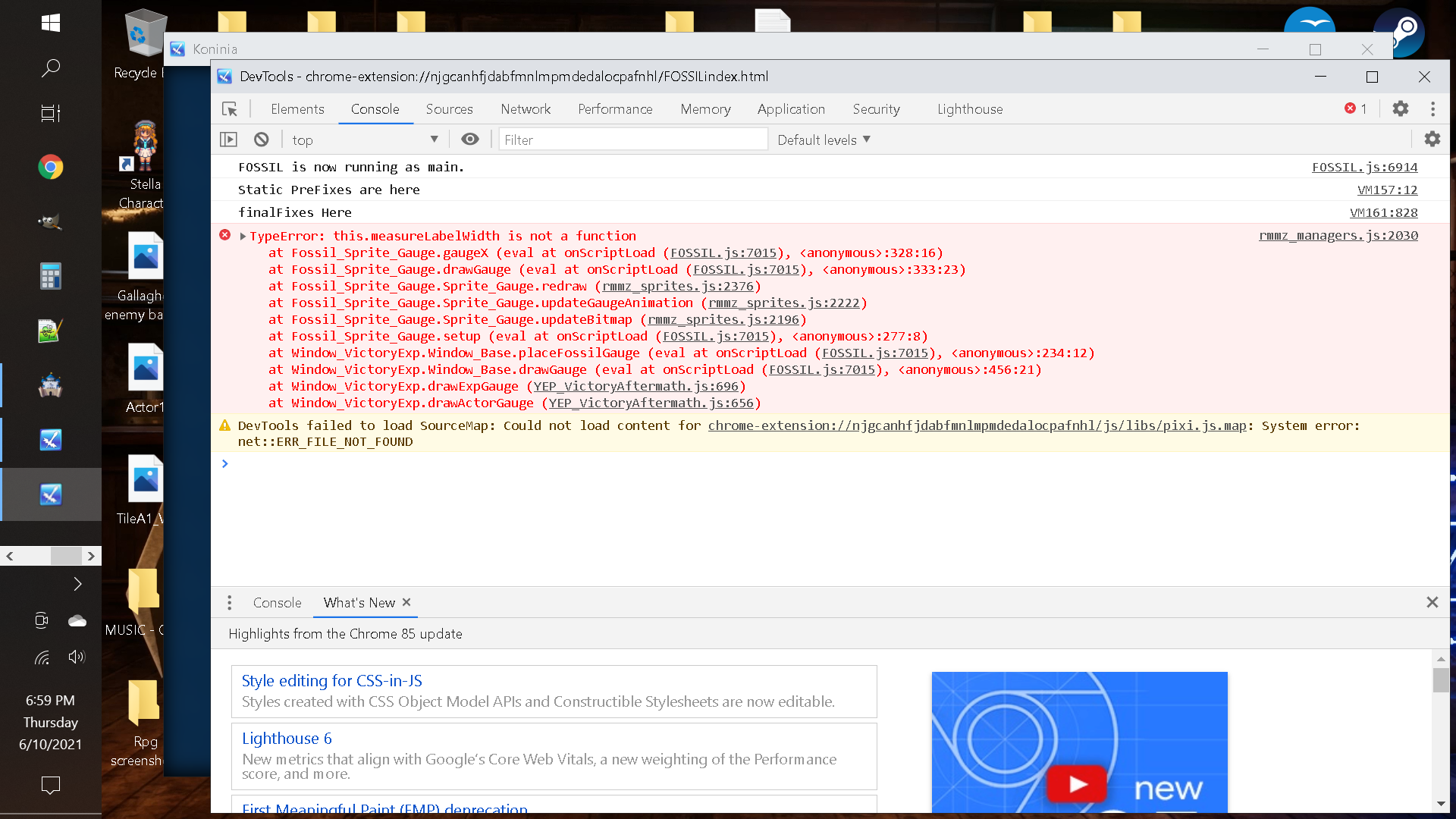Click the taskbar scroll right arrow
This screenshot has height=819, width=1456.
pyautogui.click(x=92, y=556)
